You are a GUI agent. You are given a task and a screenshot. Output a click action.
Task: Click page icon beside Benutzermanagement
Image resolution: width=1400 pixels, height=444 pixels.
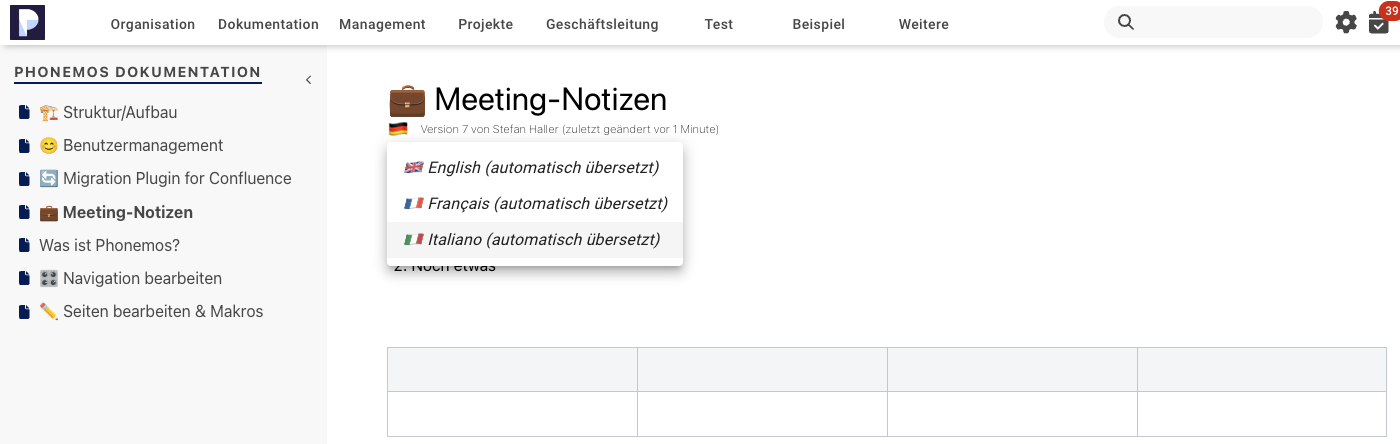click(x=24, y=145)
